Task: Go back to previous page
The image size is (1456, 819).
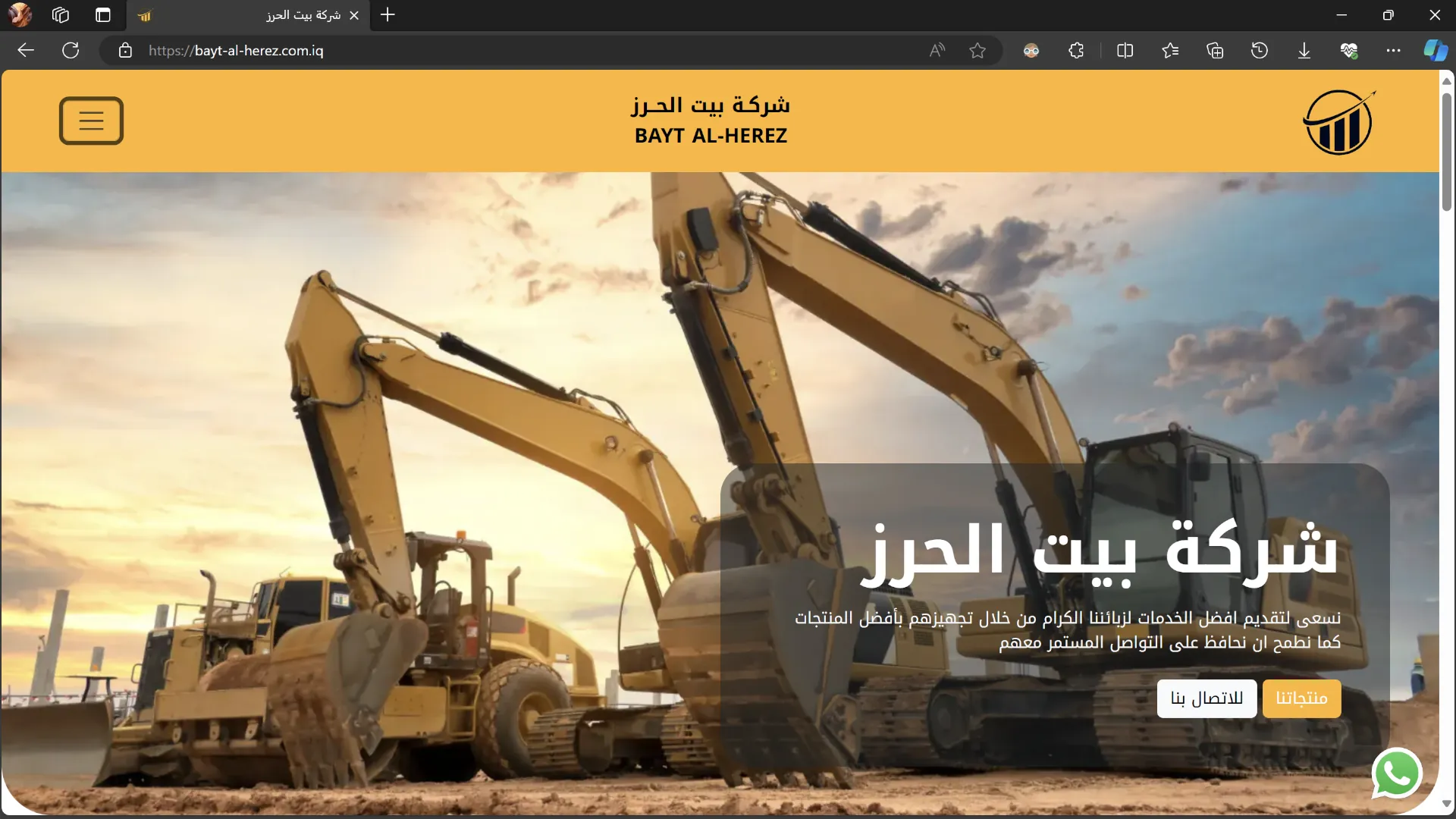Action: [26, 51]
